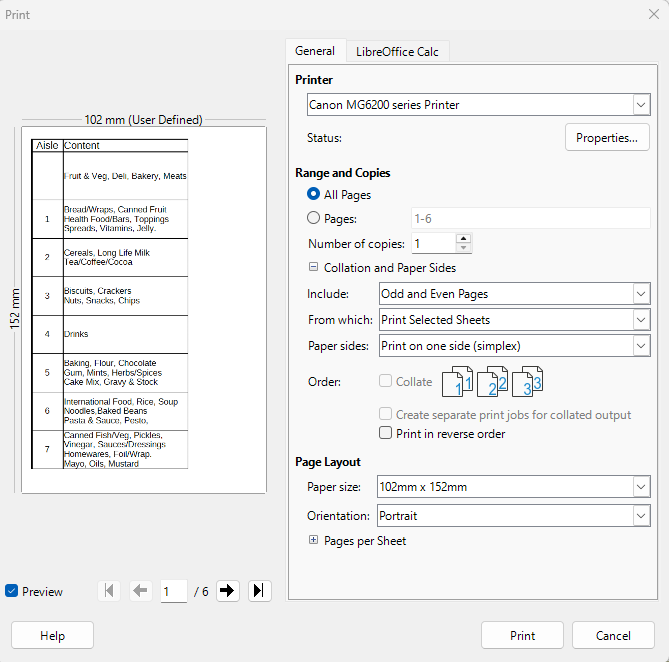Advance to the next preview page
Screen dimensions: 669x662
(228, 591)
